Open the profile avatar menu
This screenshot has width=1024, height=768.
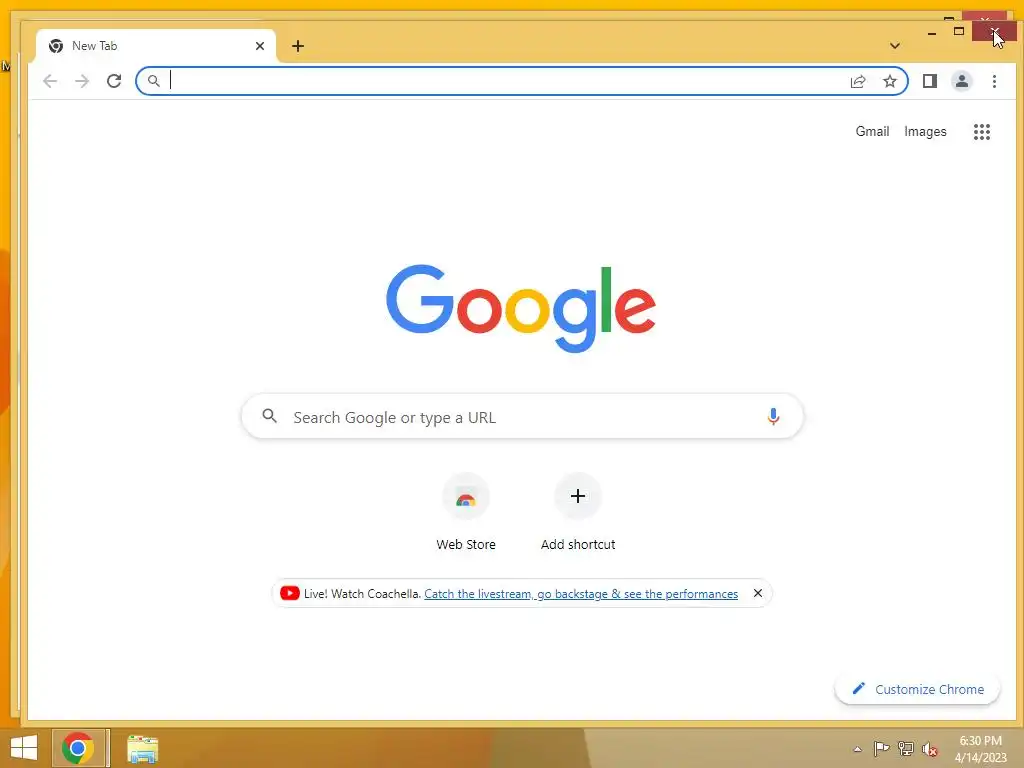click(962, 81)
